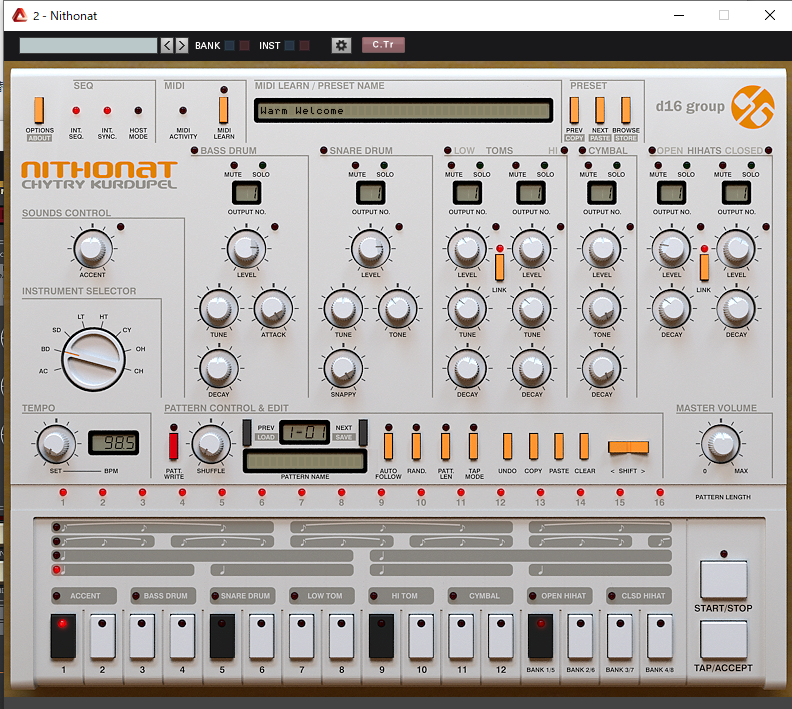
Task: Click the pattern NEXT/SAVE button
Action: tap(363, 433)
